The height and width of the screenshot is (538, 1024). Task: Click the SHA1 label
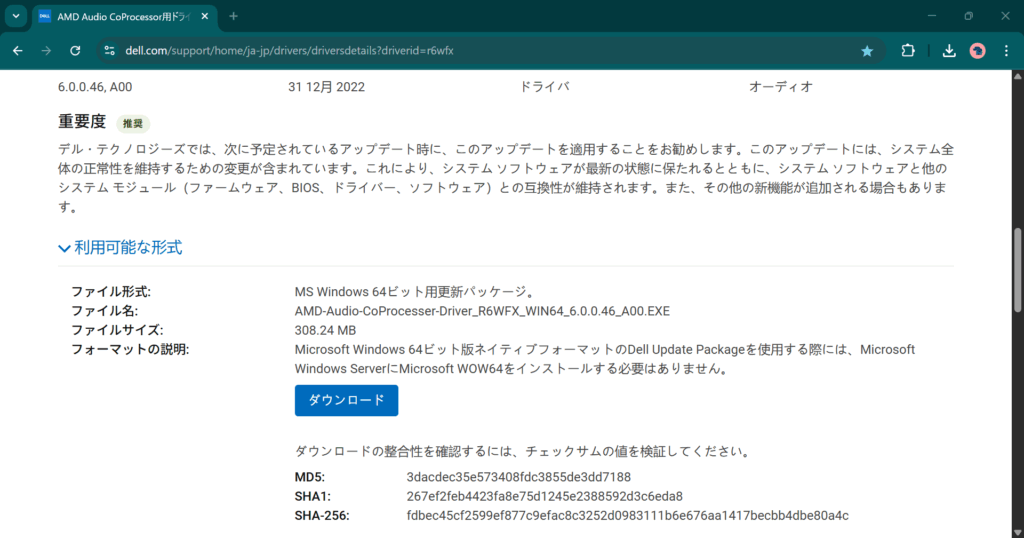pos(313,496)
